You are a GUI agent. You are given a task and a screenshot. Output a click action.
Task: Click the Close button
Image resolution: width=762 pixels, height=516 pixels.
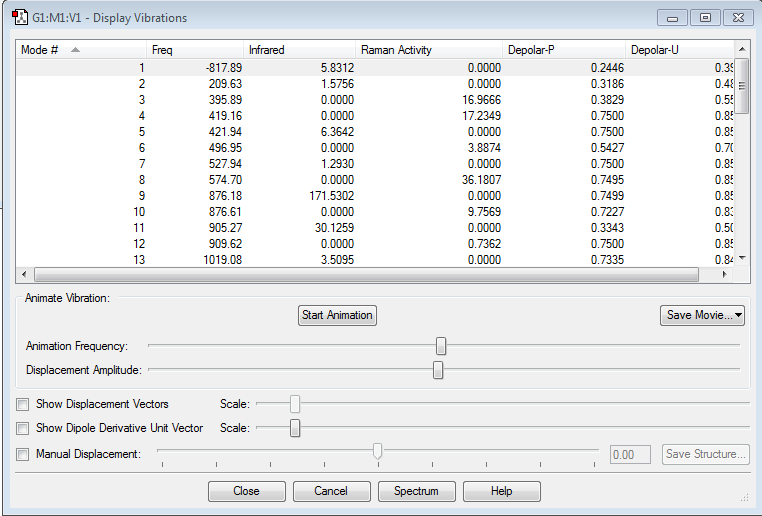247,491
